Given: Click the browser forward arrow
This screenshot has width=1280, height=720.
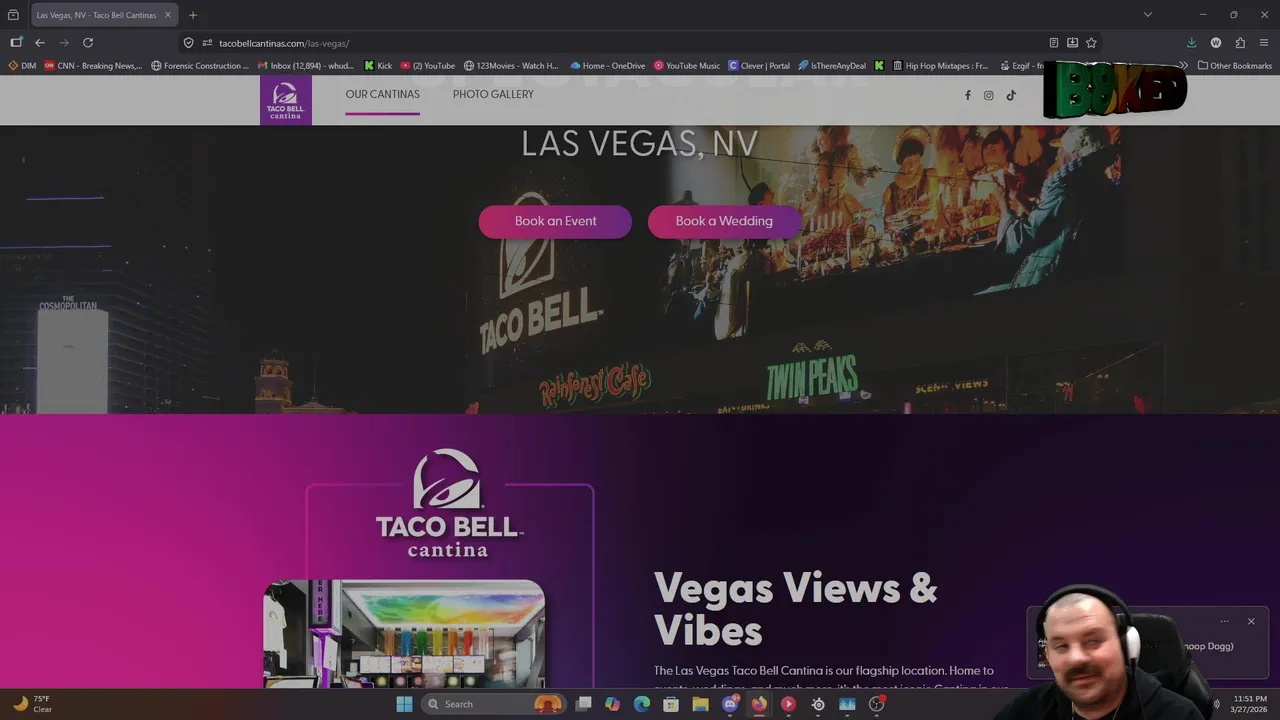Looking at the screenshot, I should pyautogui.click(x=64, y=43).
